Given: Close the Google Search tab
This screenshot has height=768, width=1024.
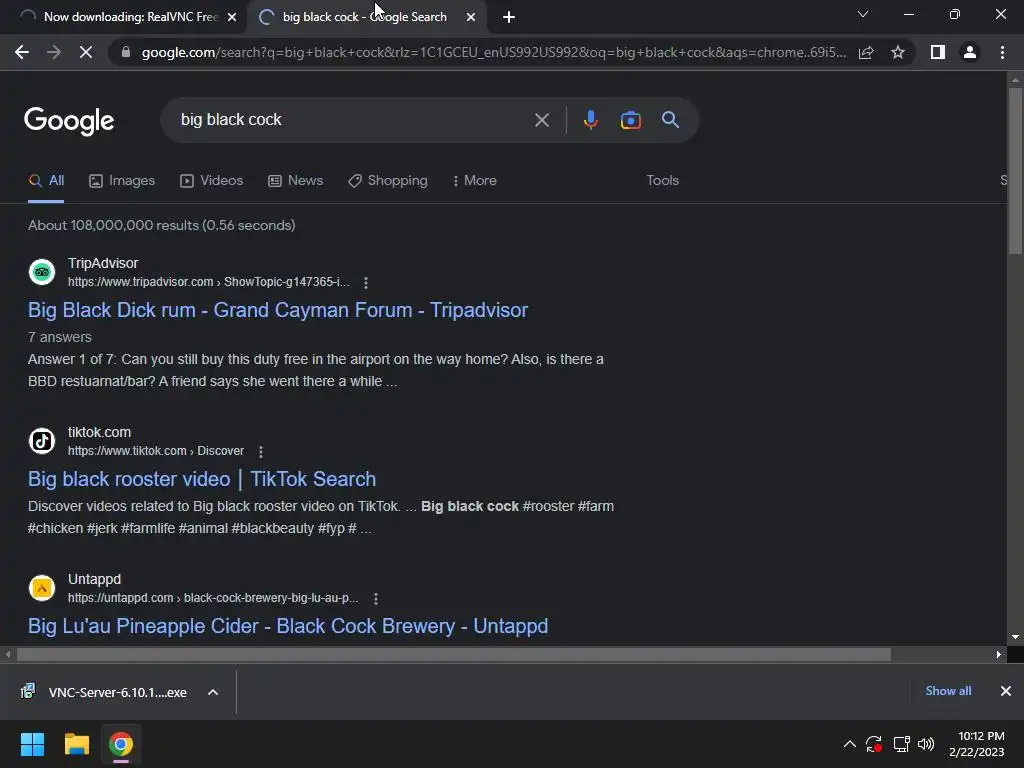Looking at the screenshot, I should click(471, 17).
